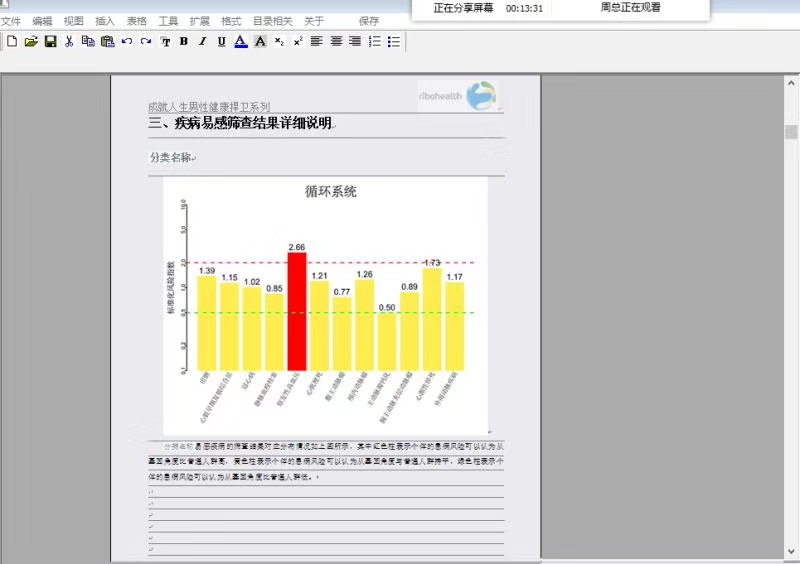This screenshot has width=800, height=564.
Task: Pick the font color with the blue-underlined A
Action: pyautogui.click(x=241, y=41)
